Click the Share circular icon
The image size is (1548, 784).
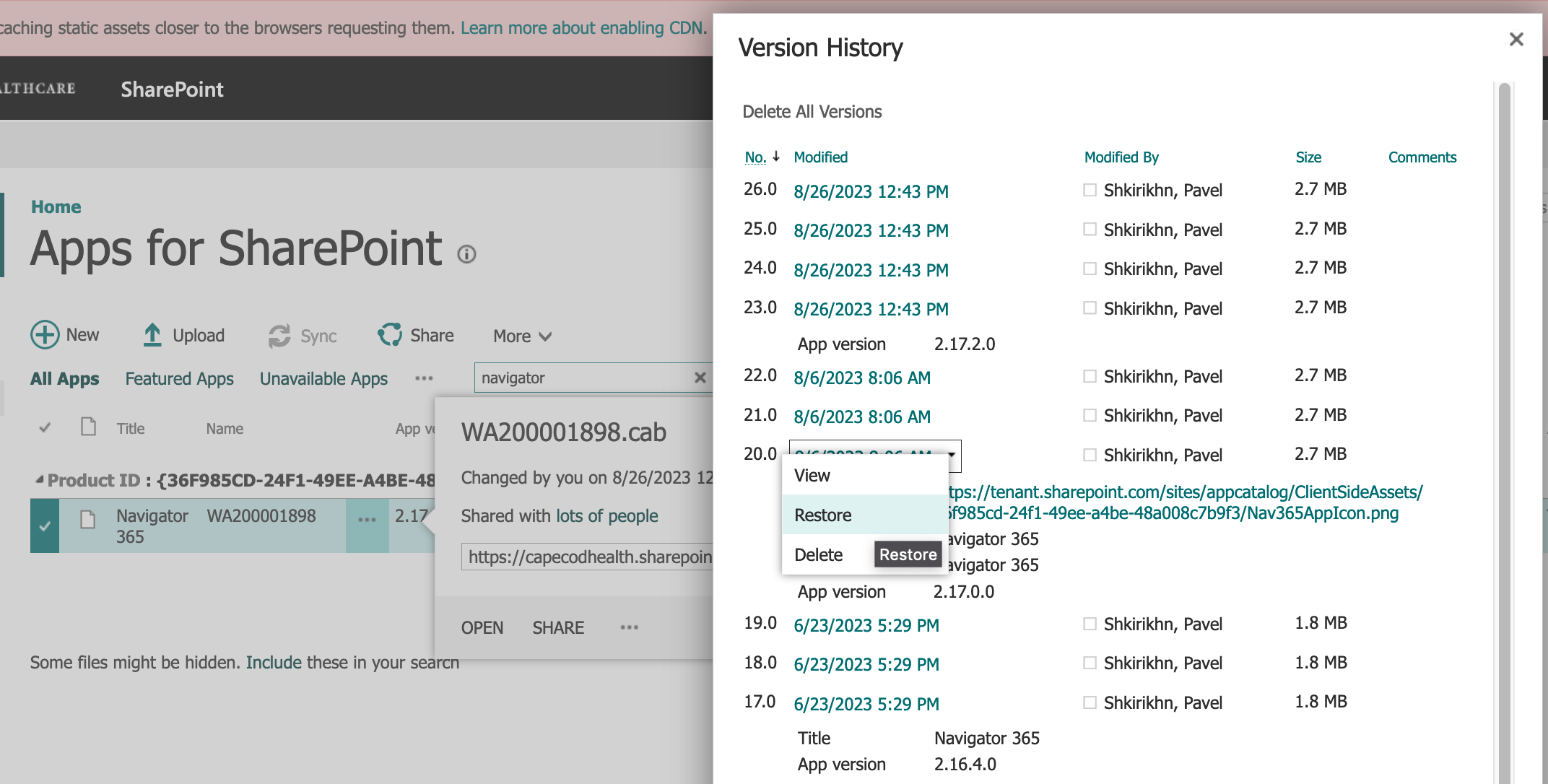[x=390, y=335]
